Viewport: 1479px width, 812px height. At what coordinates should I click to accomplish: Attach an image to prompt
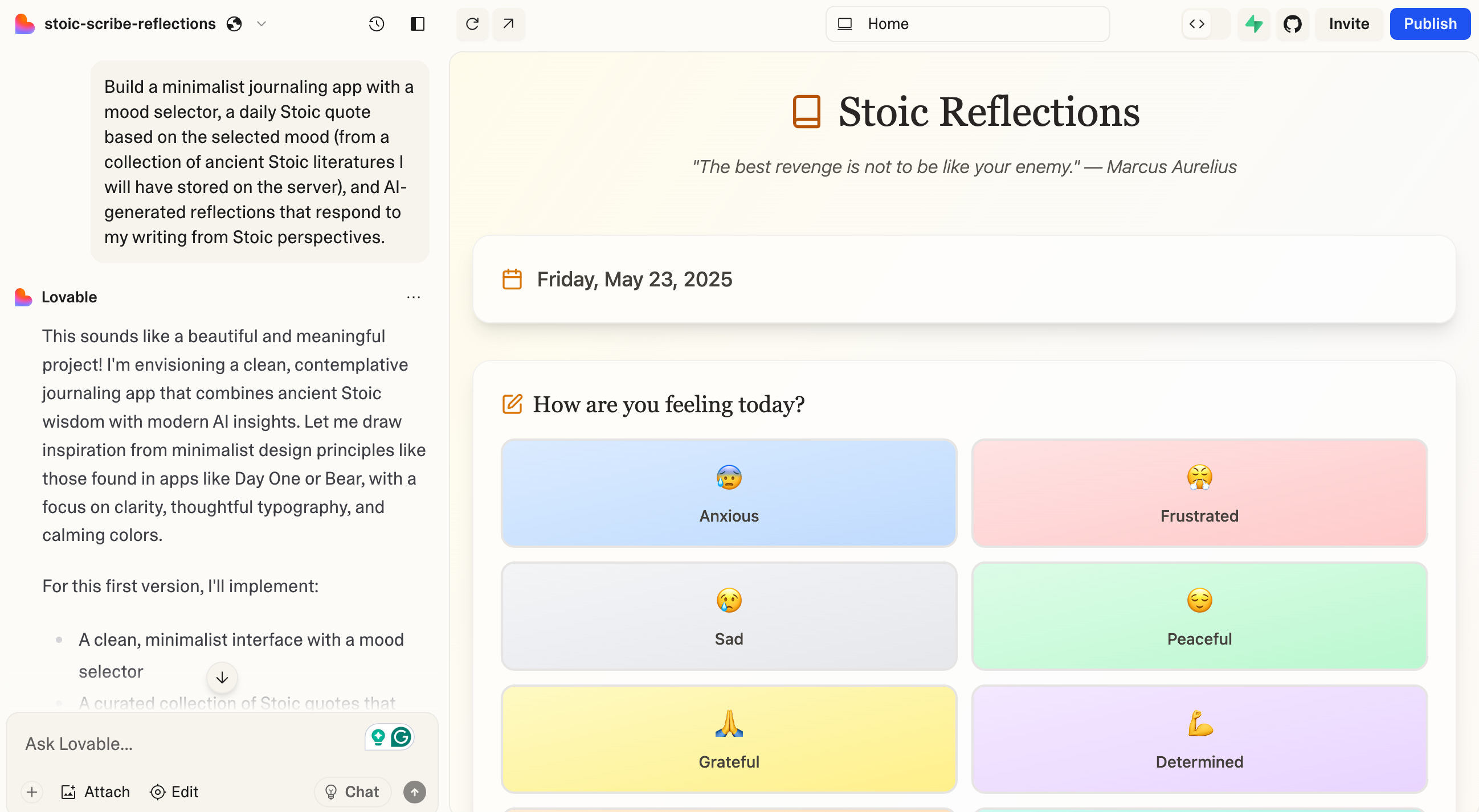[x=95, y=792]
